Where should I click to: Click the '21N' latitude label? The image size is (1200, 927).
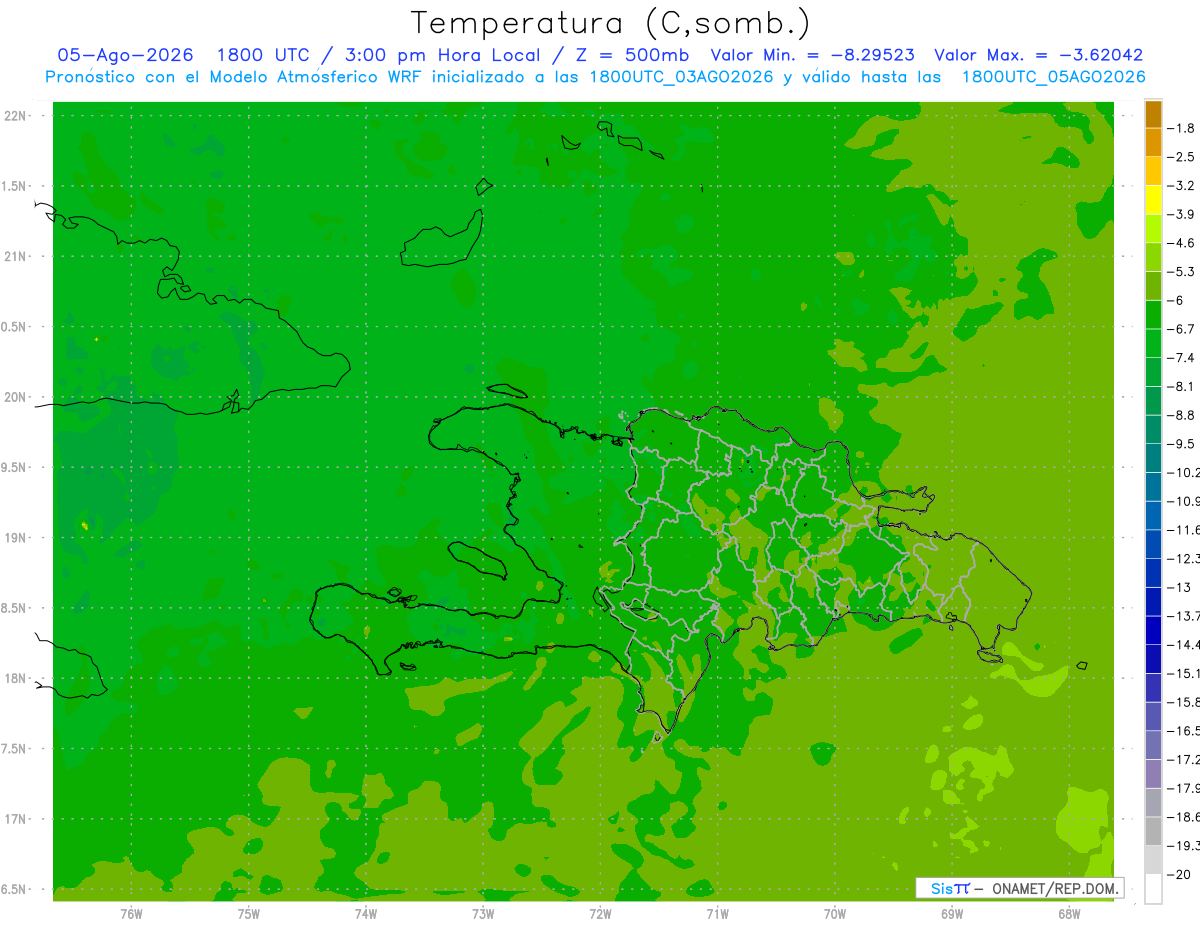tap(15, 257)
